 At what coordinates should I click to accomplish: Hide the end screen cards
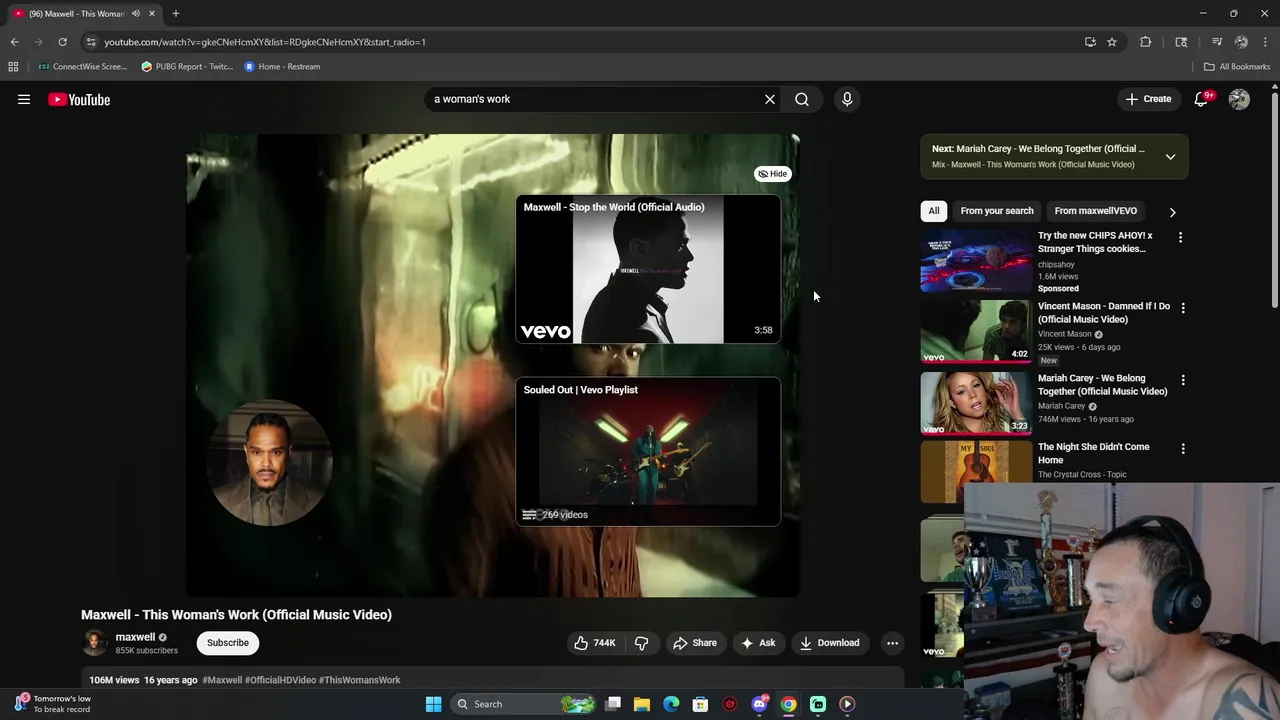tap(772, 174)
